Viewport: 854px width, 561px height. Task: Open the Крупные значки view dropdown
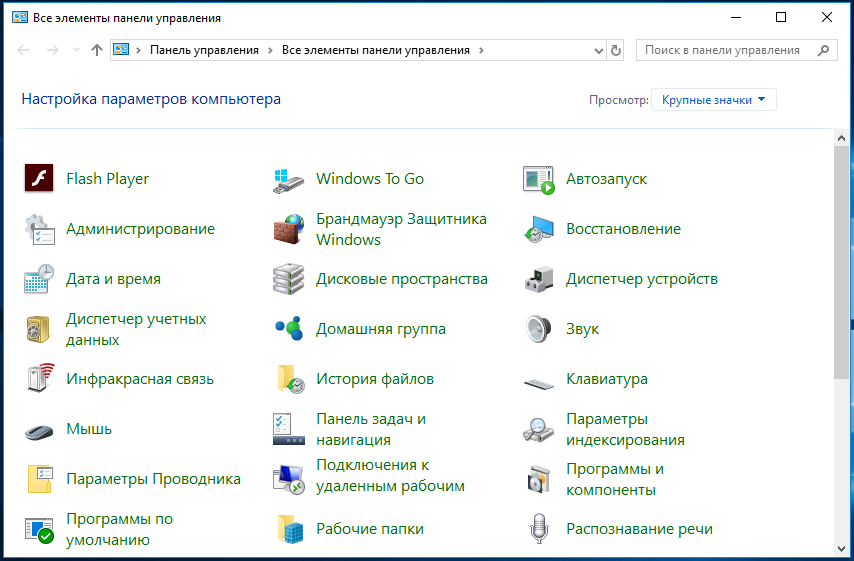(x=713, y=100)
